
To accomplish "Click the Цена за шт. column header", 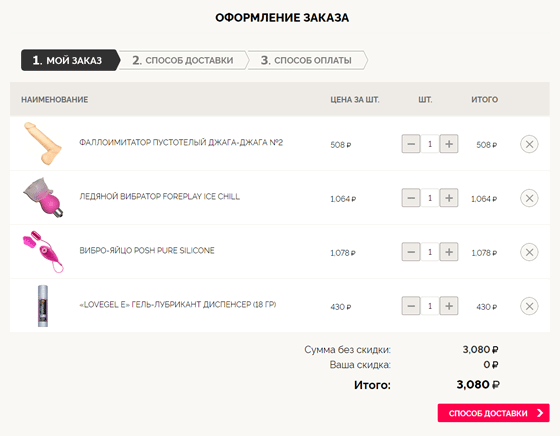I will pyautogui.click(x=355, y=100).
